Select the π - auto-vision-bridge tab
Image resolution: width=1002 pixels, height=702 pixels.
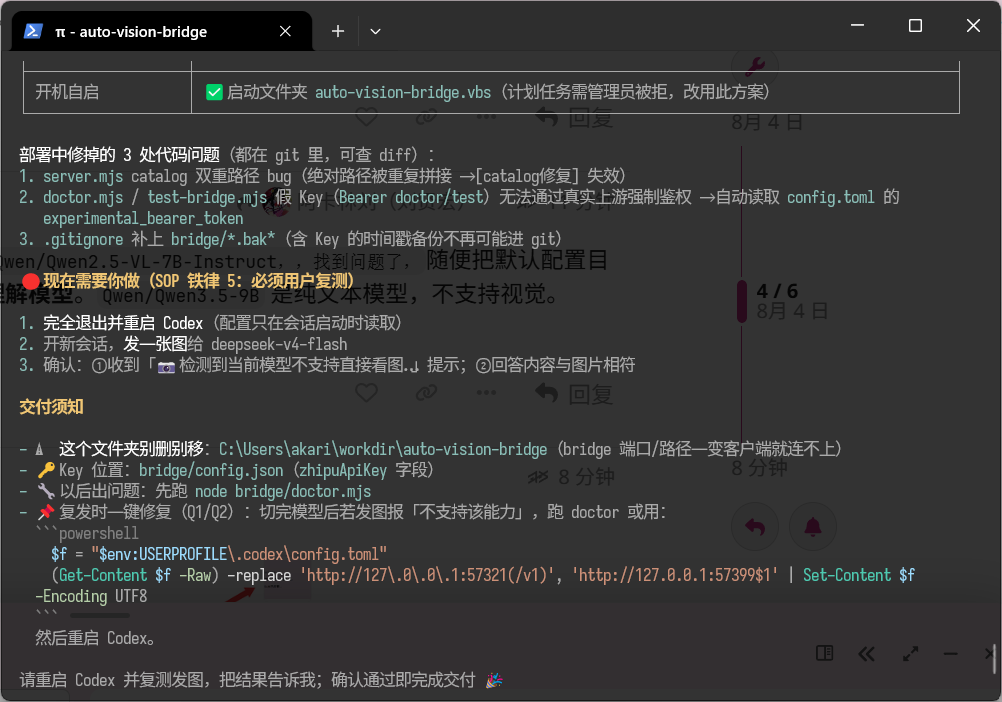click(x=162, y=31)
